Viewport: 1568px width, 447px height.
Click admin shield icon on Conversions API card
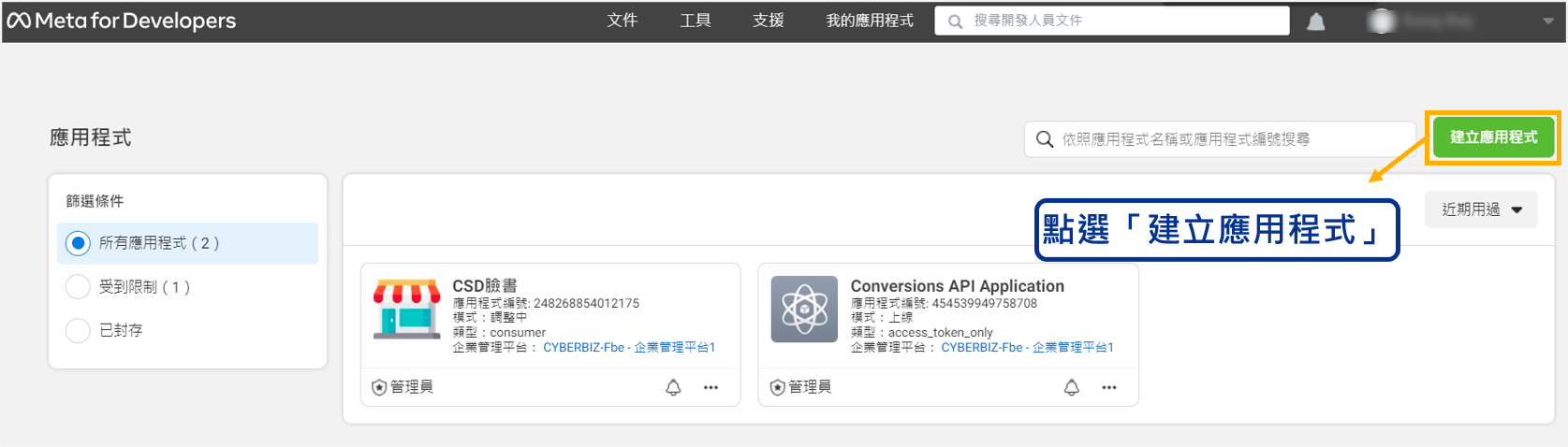click(x=777, y=387)
